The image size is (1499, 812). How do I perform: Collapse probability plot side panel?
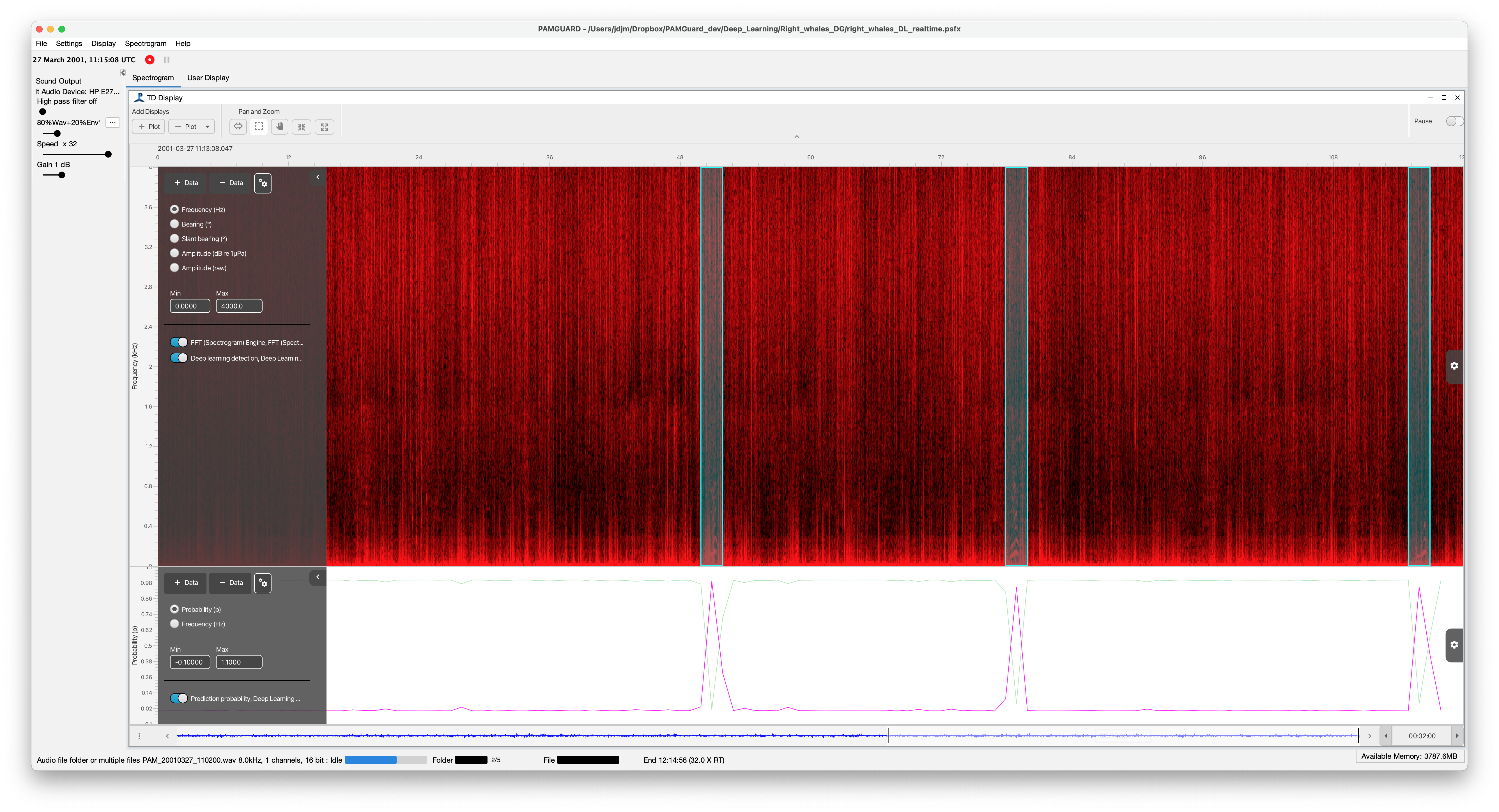click(318, 577)
